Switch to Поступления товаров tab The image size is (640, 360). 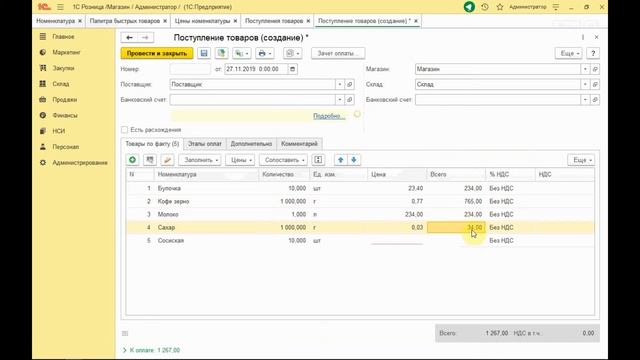pyautogui.click(x=274, y=21)
